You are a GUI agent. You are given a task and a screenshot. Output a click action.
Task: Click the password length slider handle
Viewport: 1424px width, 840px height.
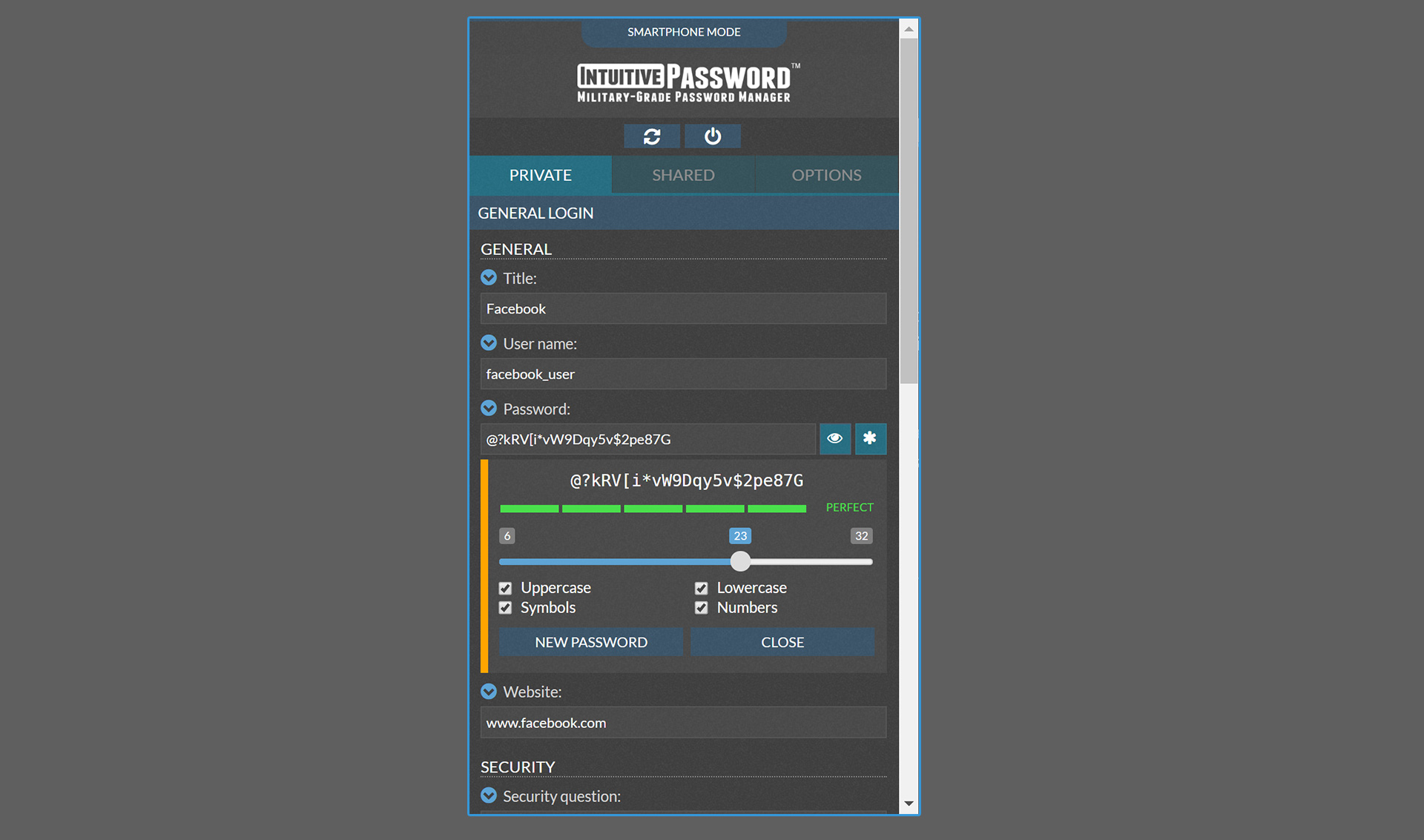[740, 561]
